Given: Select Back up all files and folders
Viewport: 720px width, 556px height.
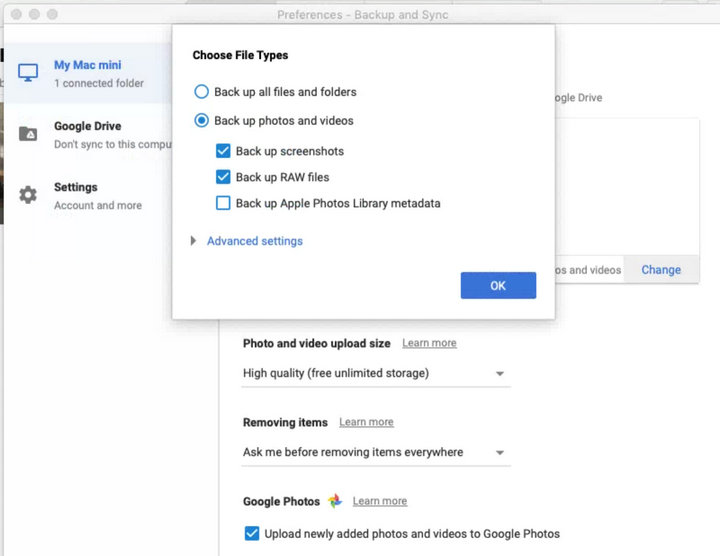Looking at the screenshot, I should point(203,92).
